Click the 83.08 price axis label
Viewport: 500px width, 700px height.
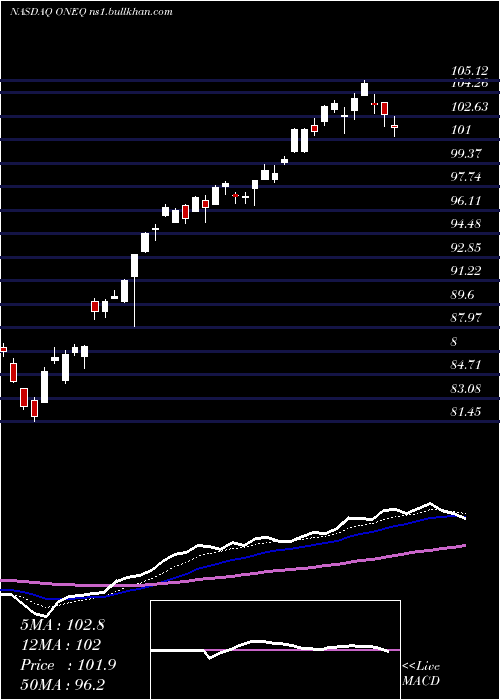click(x=466, y=388)
